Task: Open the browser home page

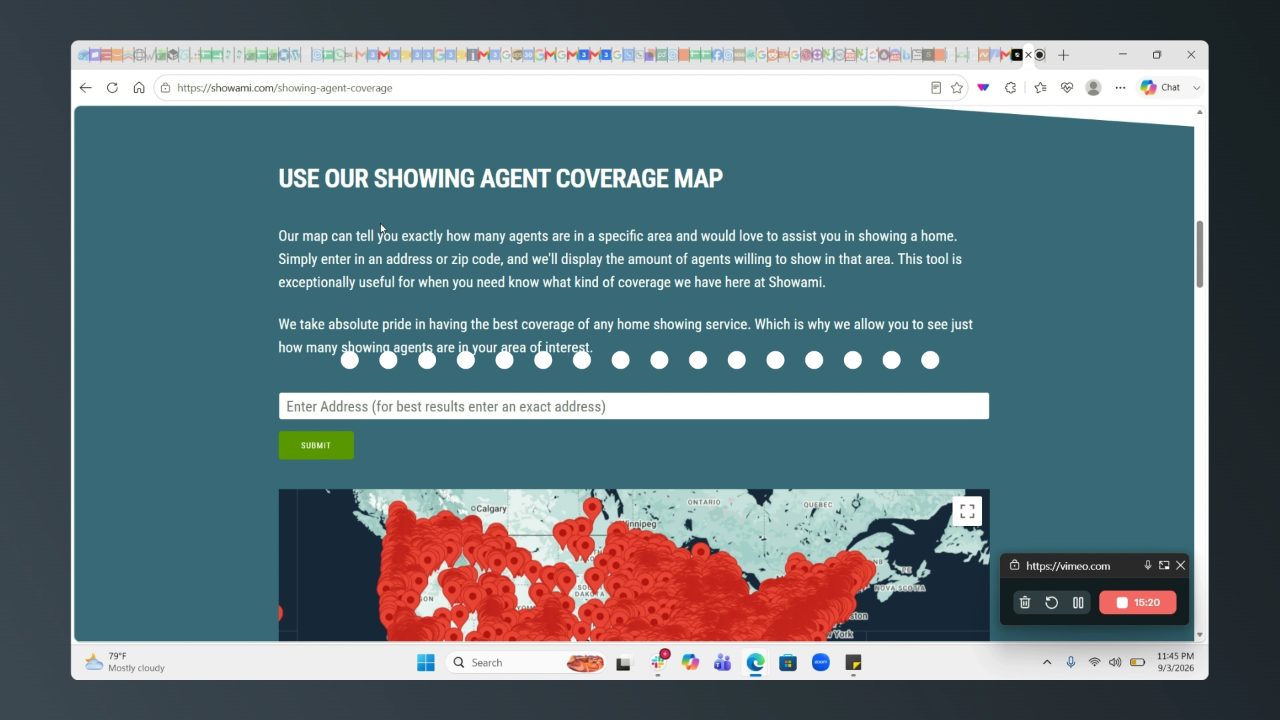Action: coord(139,88)
